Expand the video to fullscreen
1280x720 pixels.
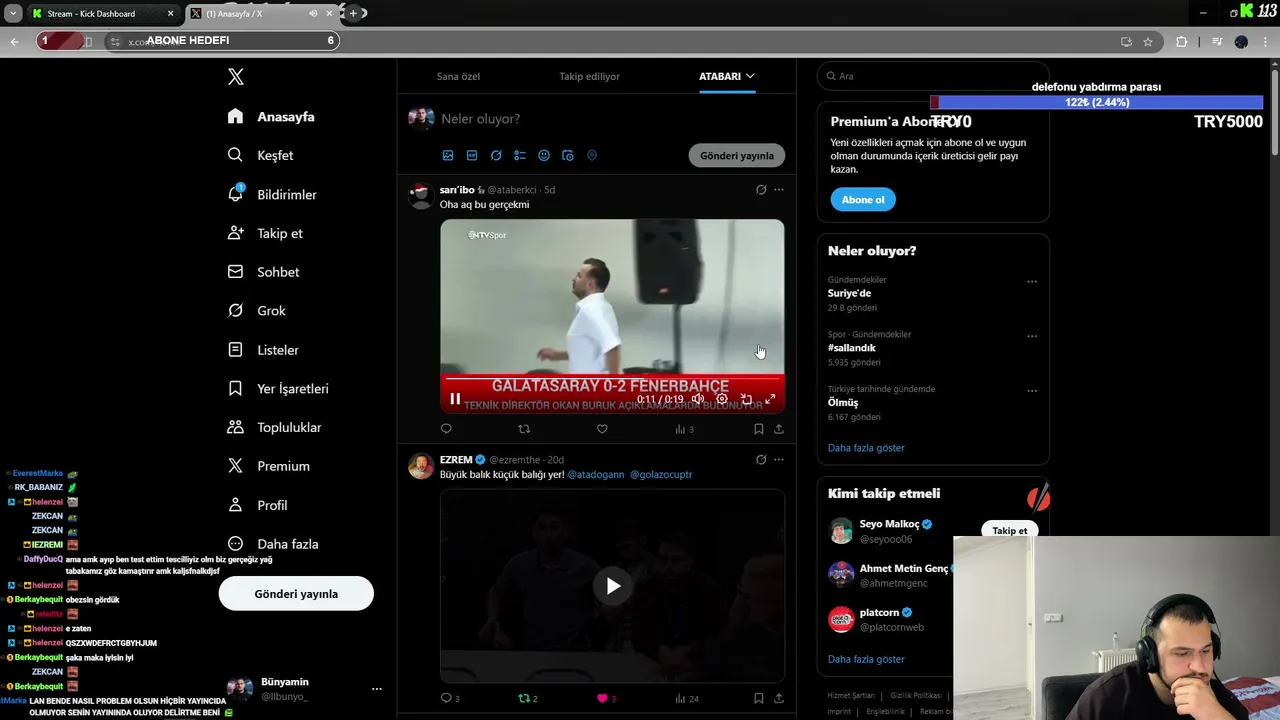(770, 399)
